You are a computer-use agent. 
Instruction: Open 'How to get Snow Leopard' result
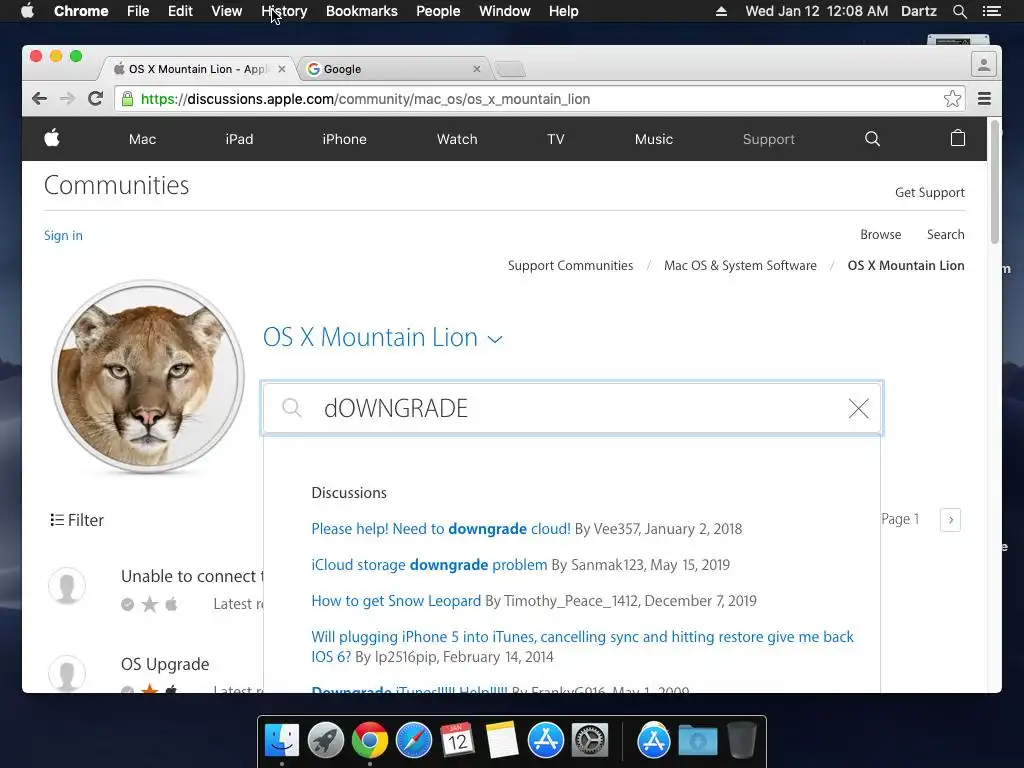pos(396,600)
